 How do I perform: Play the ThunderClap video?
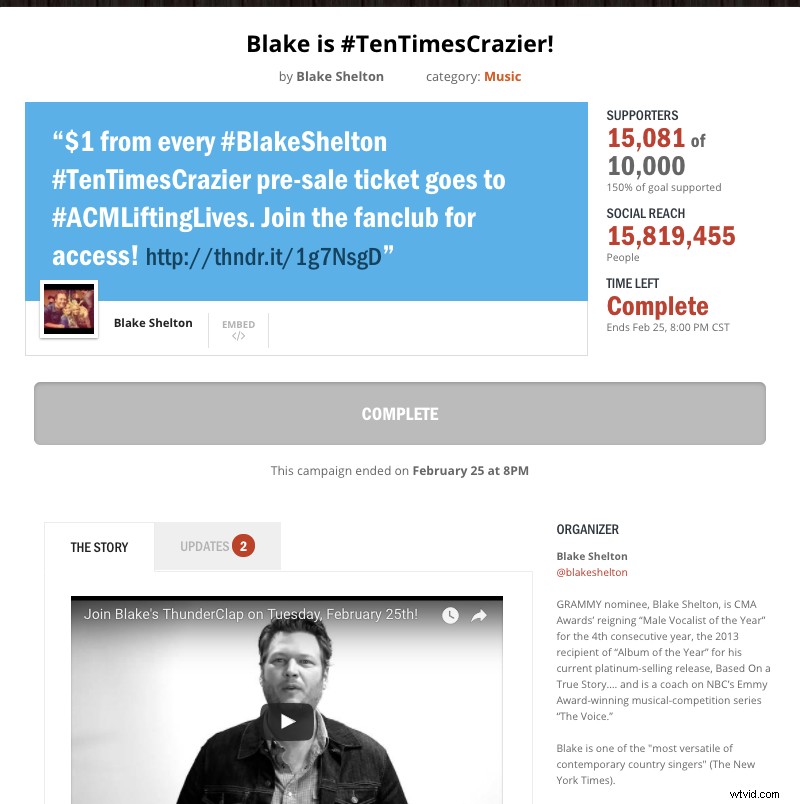287,720
